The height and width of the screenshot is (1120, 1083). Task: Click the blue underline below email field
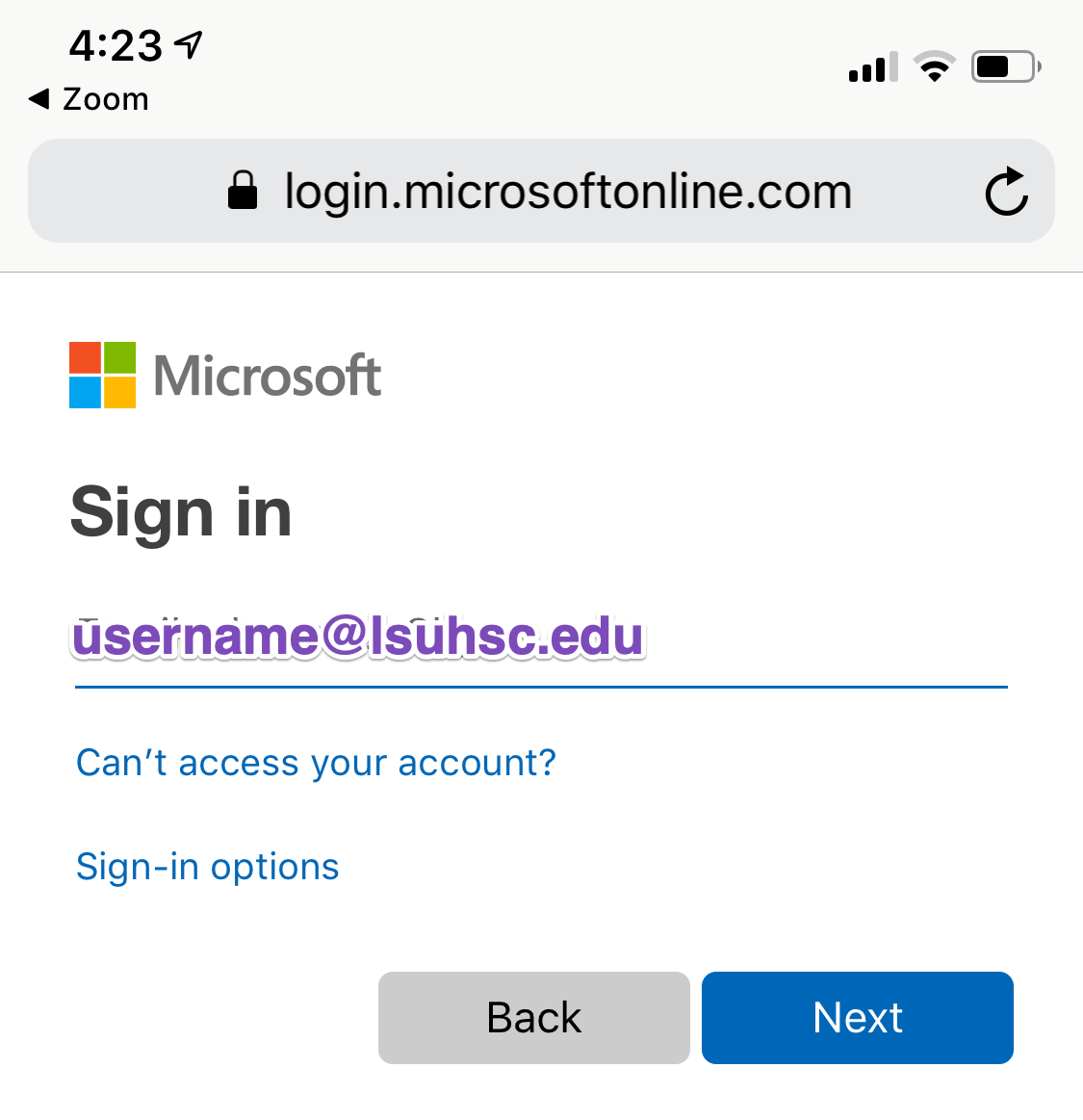pos(541,687)
